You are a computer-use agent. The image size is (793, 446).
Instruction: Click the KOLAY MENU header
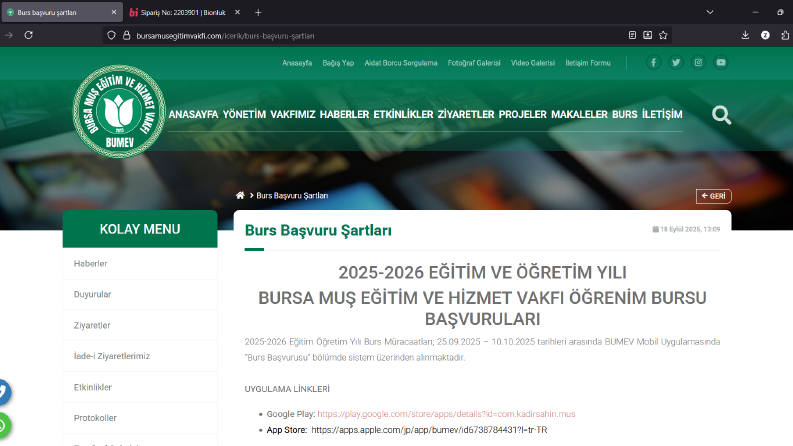pos(140,229)
